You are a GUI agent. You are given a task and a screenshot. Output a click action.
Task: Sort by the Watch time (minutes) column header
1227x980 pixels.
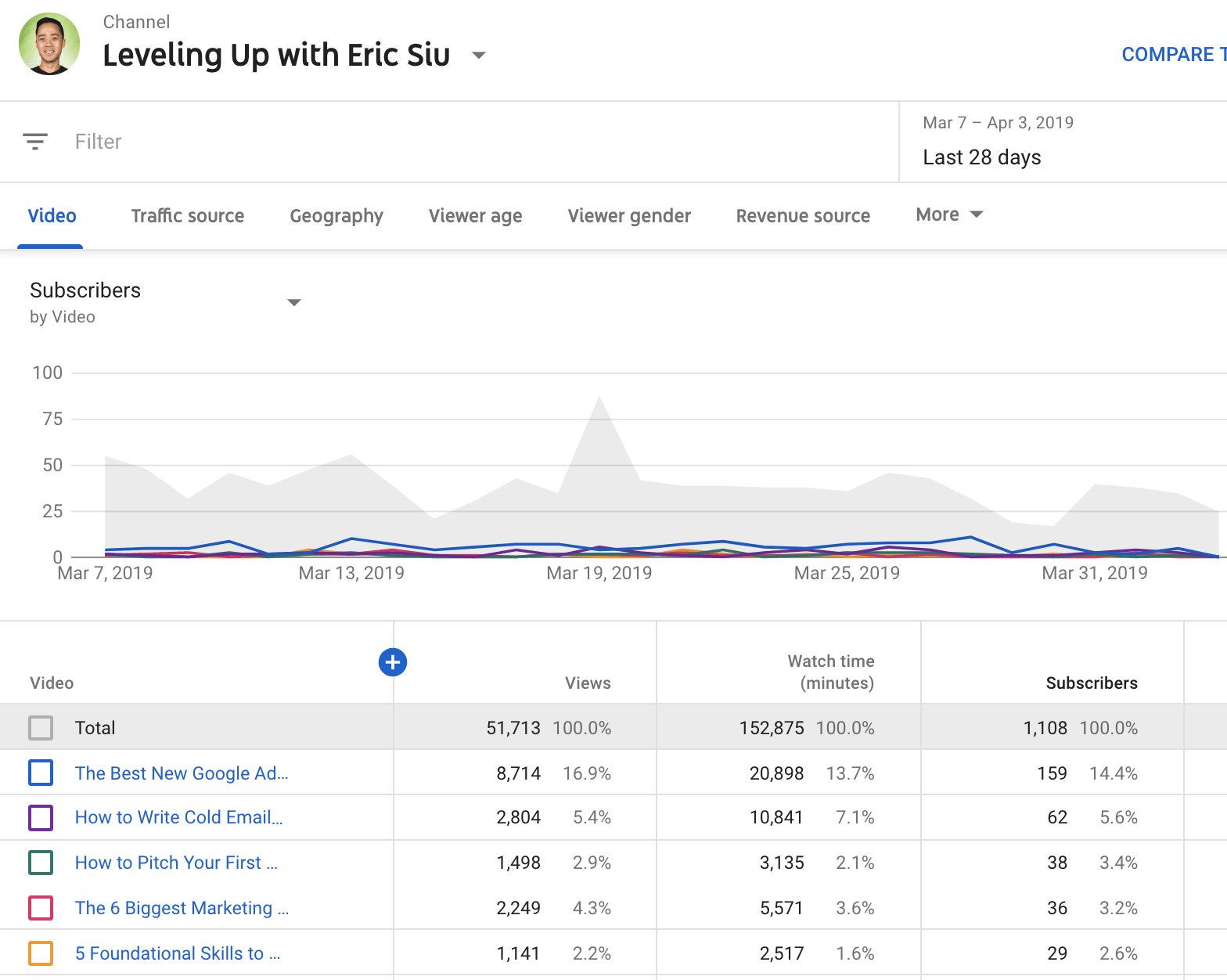(831, 672)
